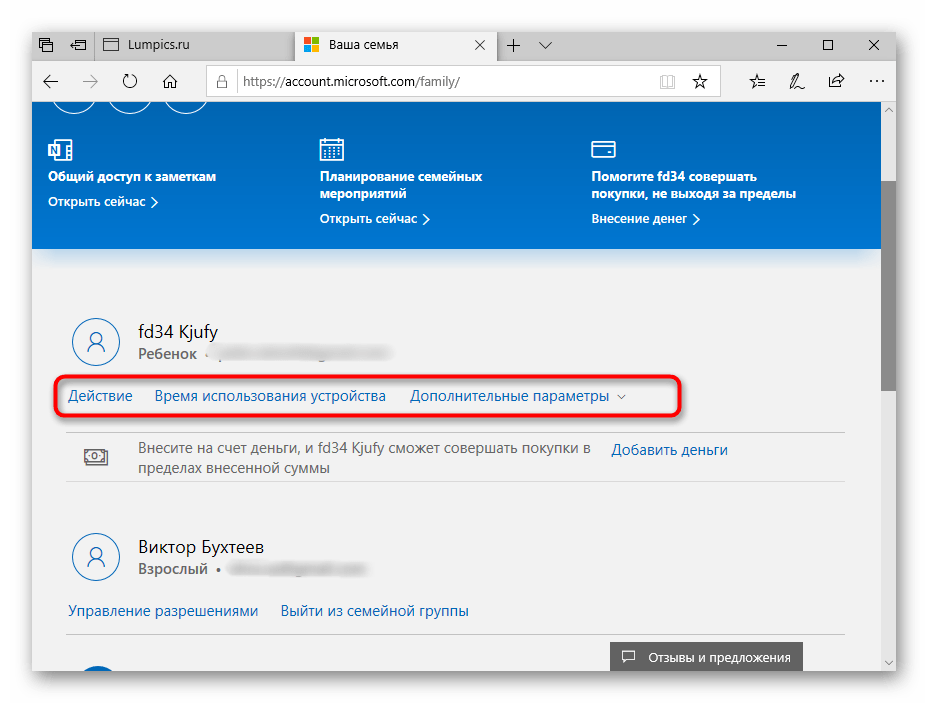The image size is (928, 703).
Task: Click the family events calendar icon
Action: [x=331, y=148]
